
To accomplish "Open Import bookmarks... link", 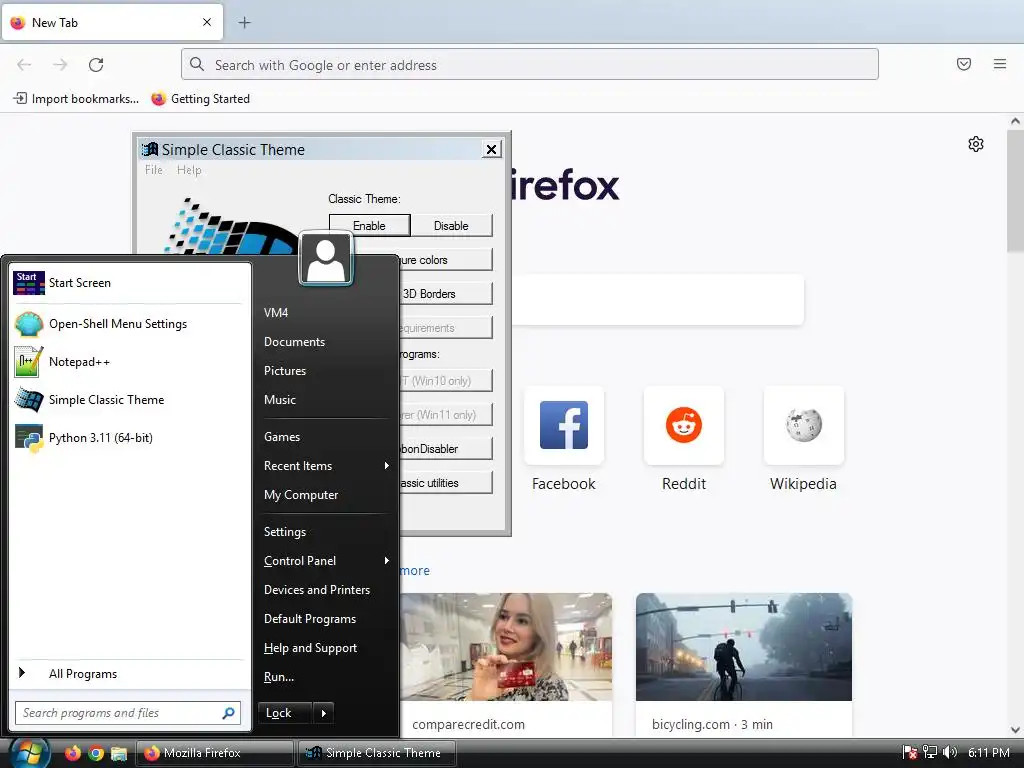I will click(x=76, y=99).
